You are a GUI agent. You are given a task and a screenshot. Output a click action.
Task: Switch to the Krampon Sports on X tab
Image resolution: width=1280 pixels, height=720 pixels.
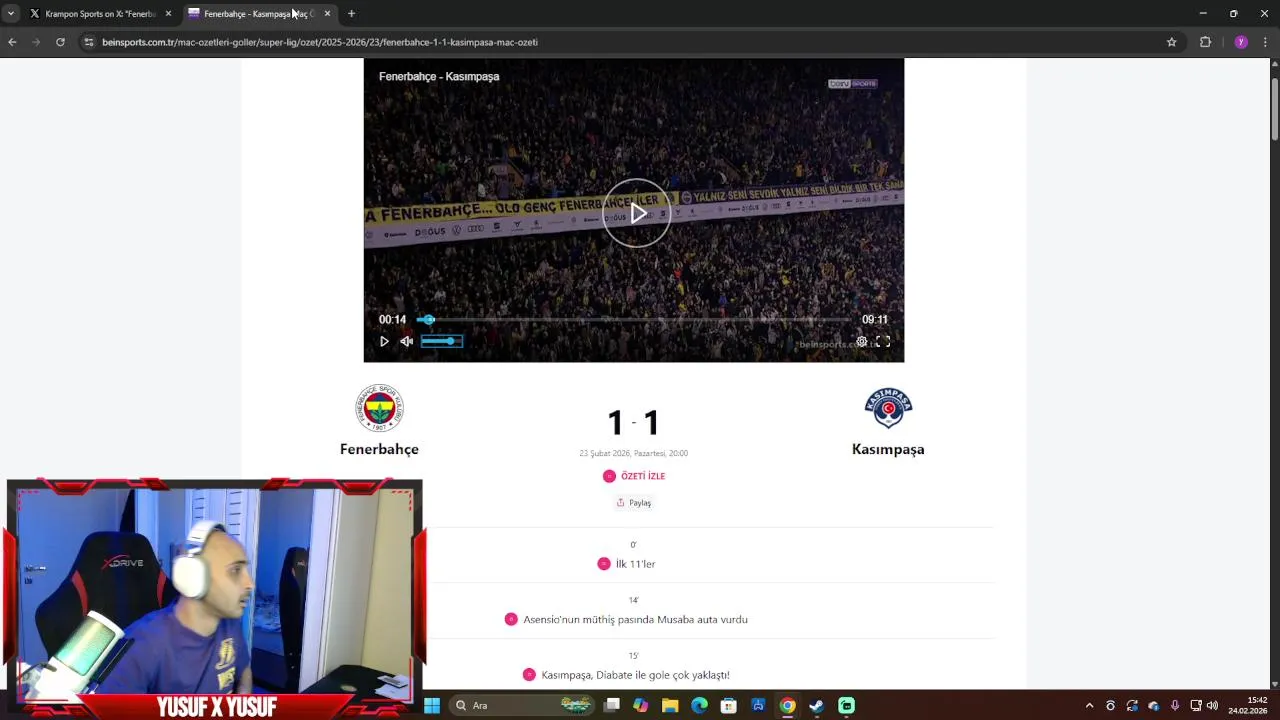(x=99, y=14)
